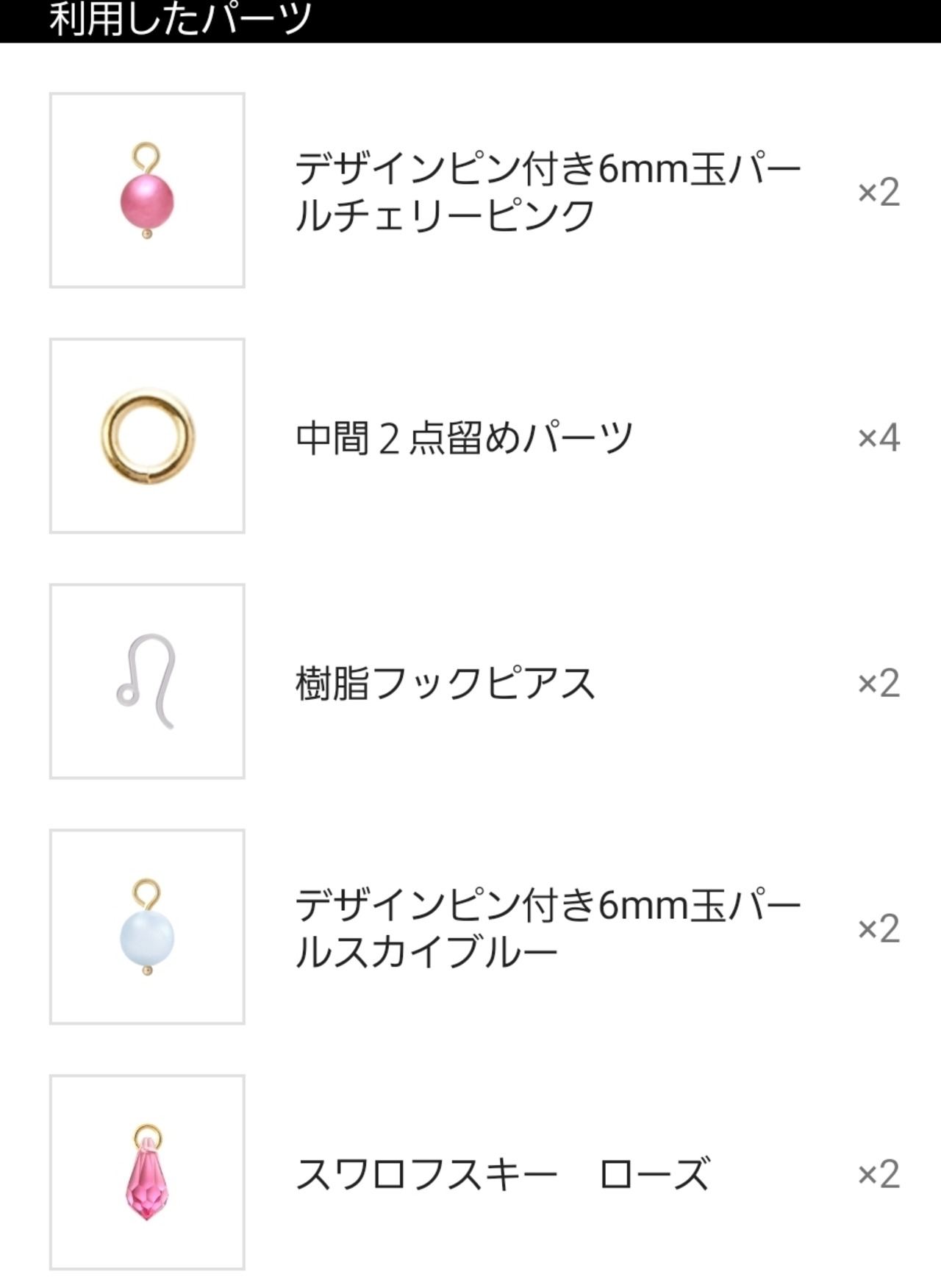
Task: Select the rose Swarovski drop crystal image
Action: [147, 1174]
